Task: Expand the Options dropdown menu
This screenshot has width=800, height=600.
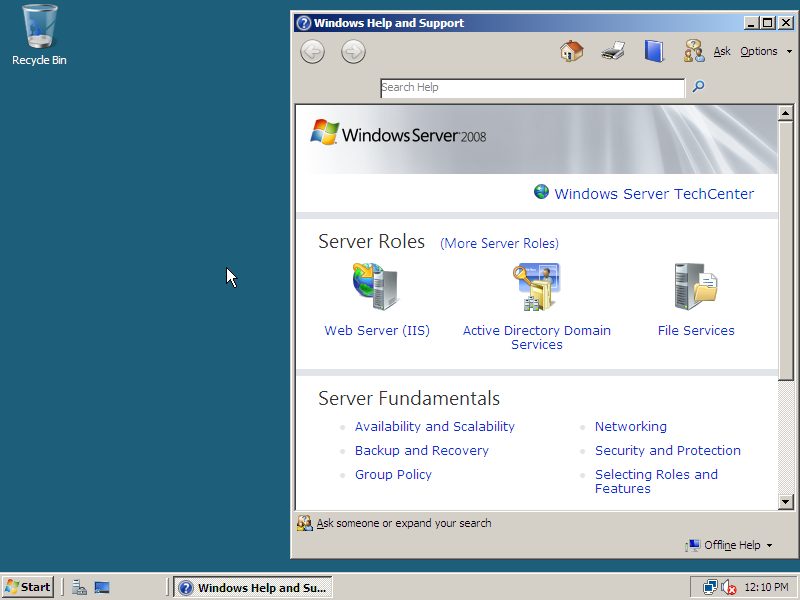Action: click(x=765, y=51)
